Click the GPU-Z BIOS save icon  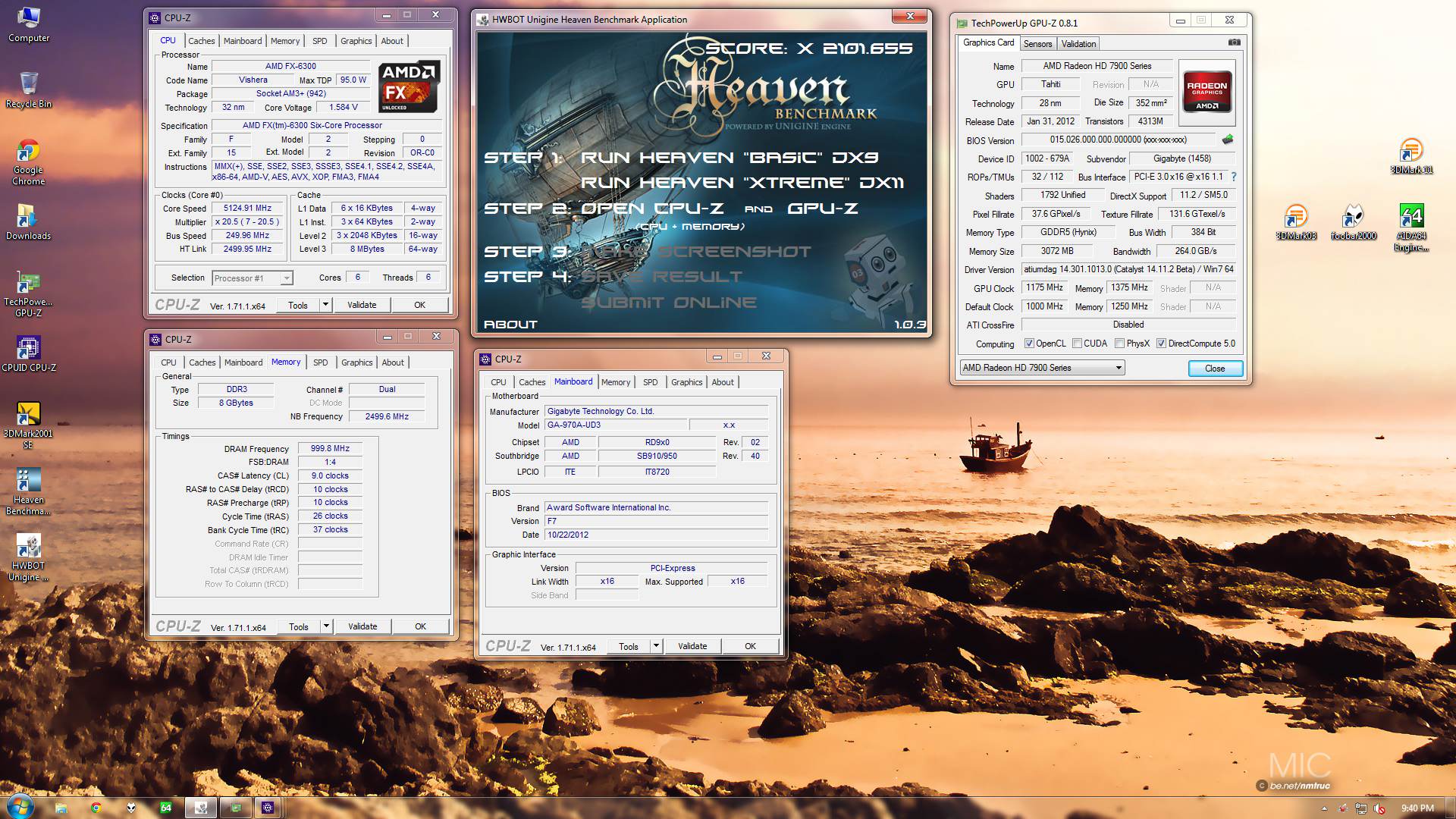(1228, 140)
